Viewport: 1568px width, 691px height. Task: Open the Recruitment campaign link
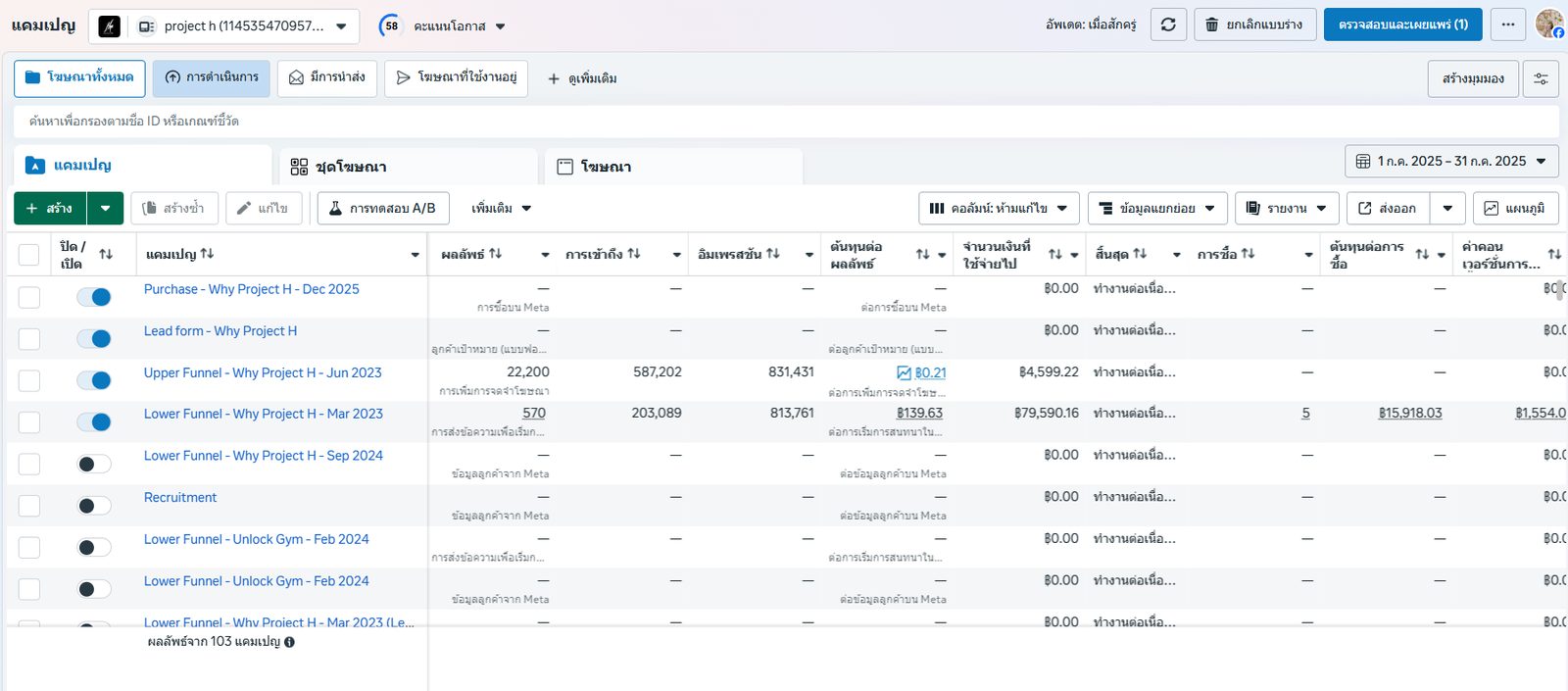(x=180, y=497)
